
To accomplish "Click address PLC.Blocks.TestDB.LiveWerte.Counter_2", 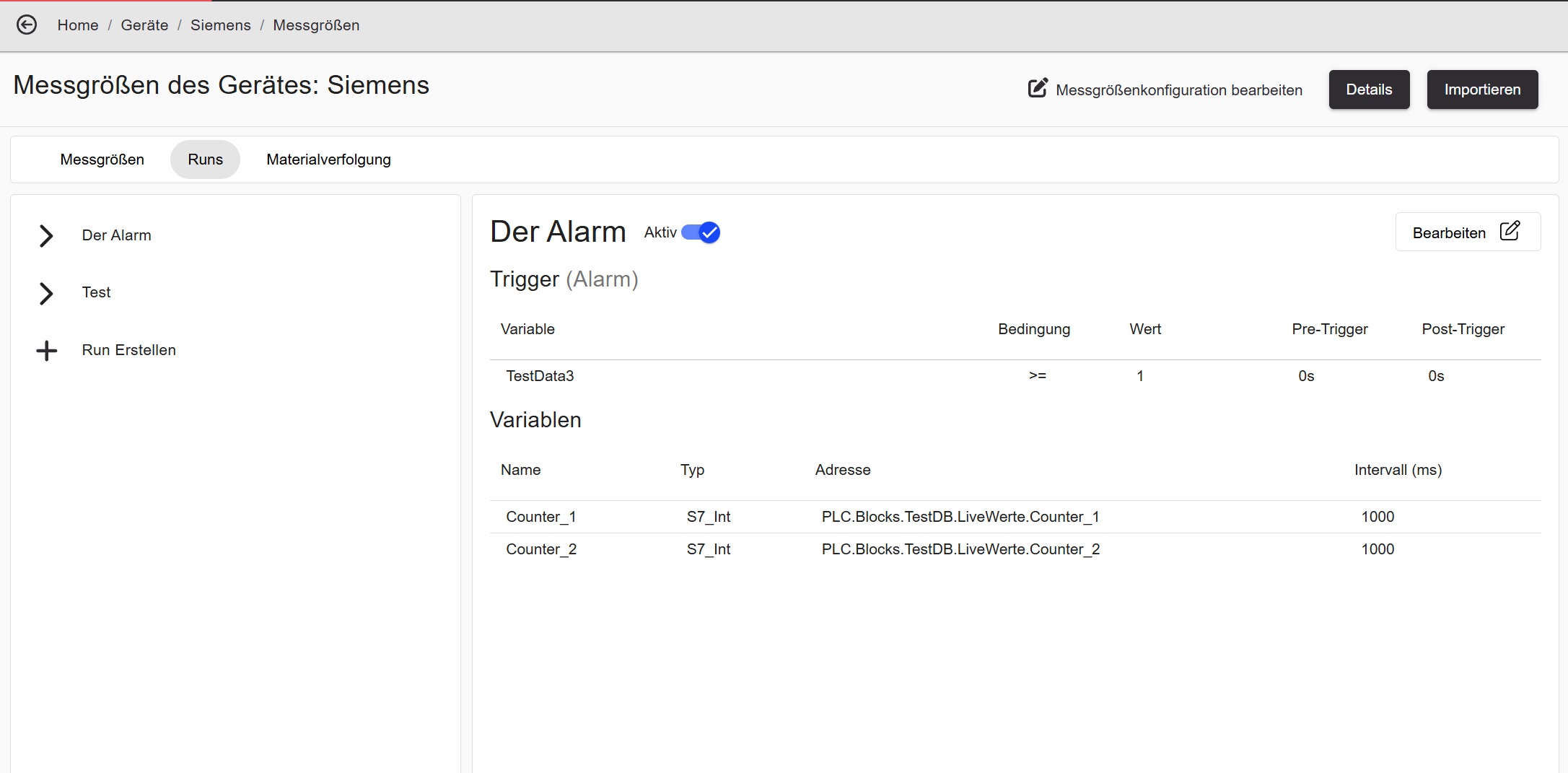I will (x=960, y=549).
